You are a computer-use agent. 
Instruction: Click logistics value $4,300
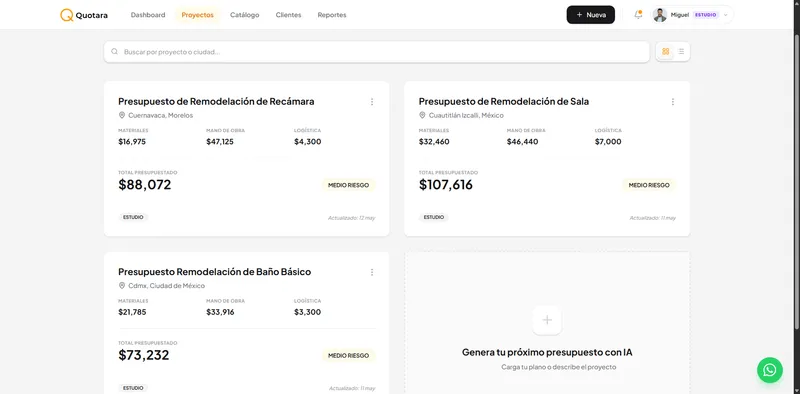tap(308, 141)
